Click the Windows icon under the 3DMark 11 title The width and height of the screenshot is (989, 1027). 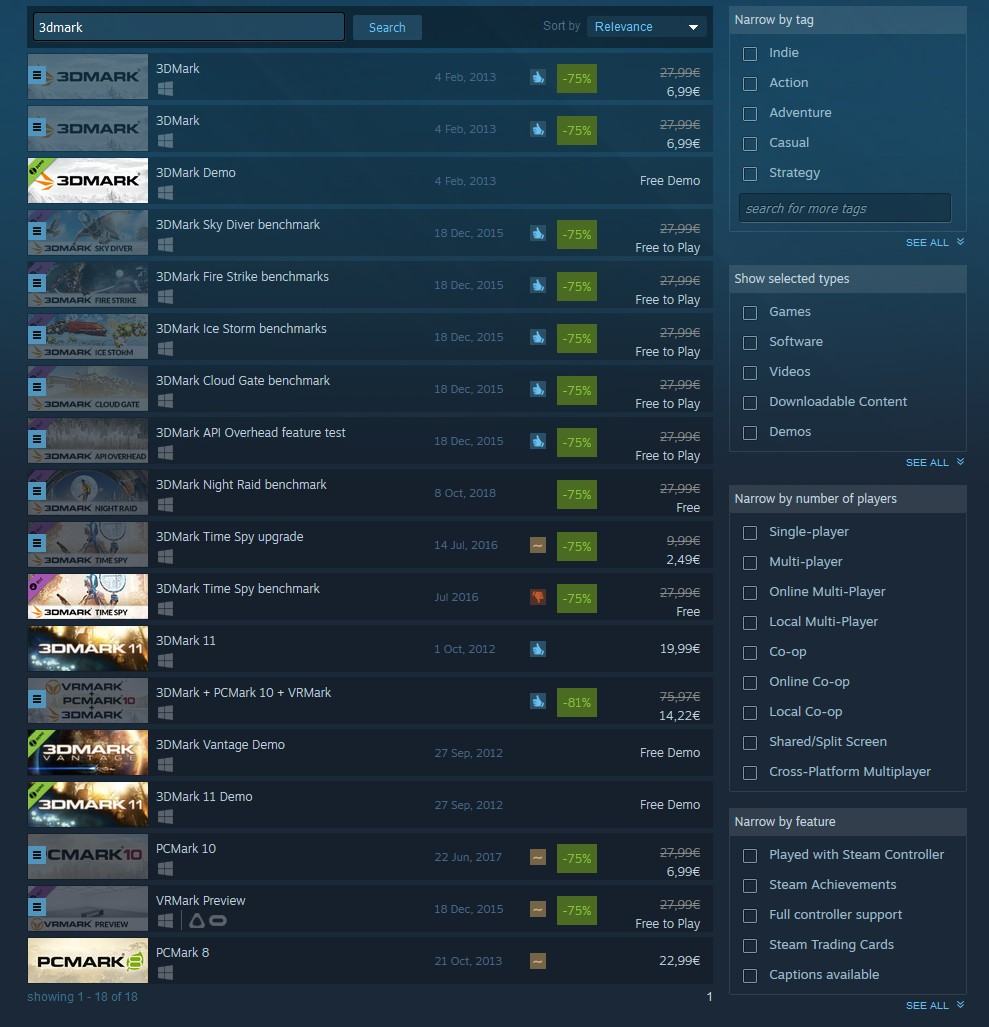coord(166,660)
